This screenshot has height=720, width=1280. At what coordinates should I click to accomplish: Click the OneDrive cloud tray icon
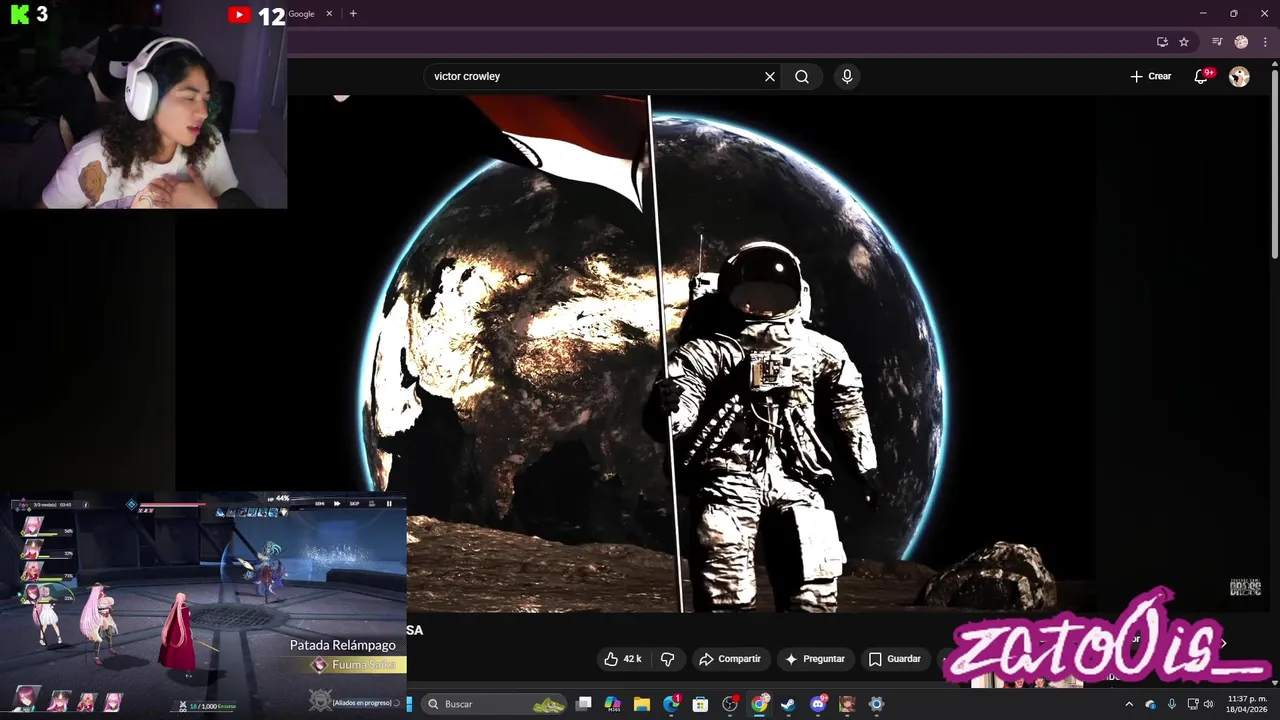(x=1150, y=704)
